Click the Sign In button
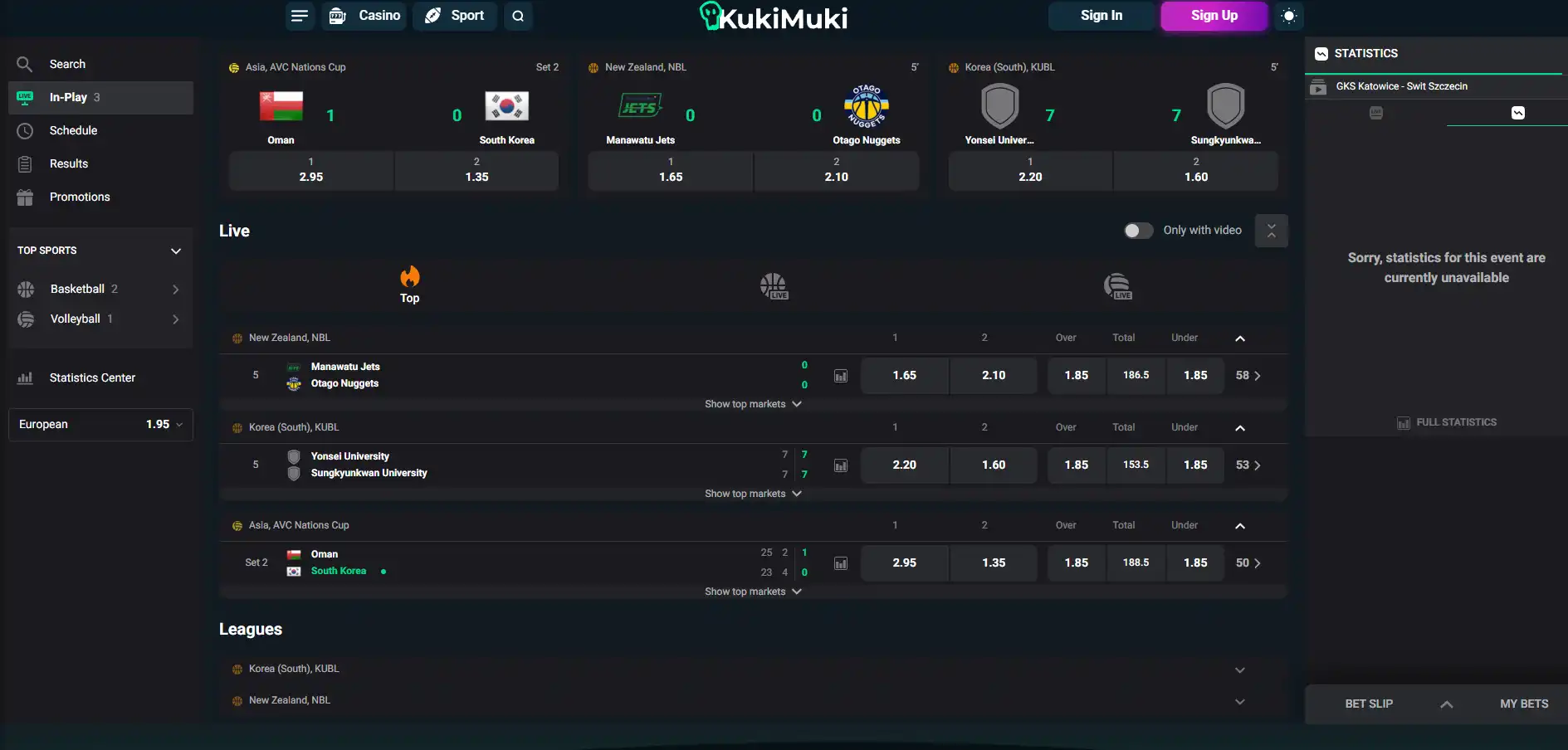 pyautogui.click(x=1102, y=16)
